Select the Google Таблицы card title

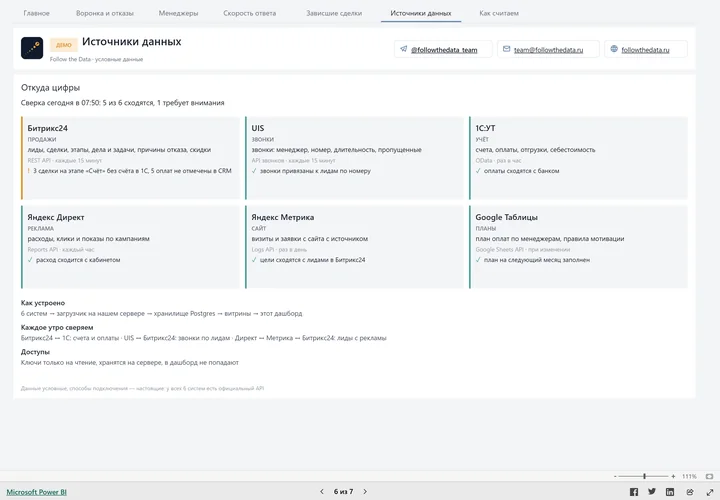pos(506,217)
